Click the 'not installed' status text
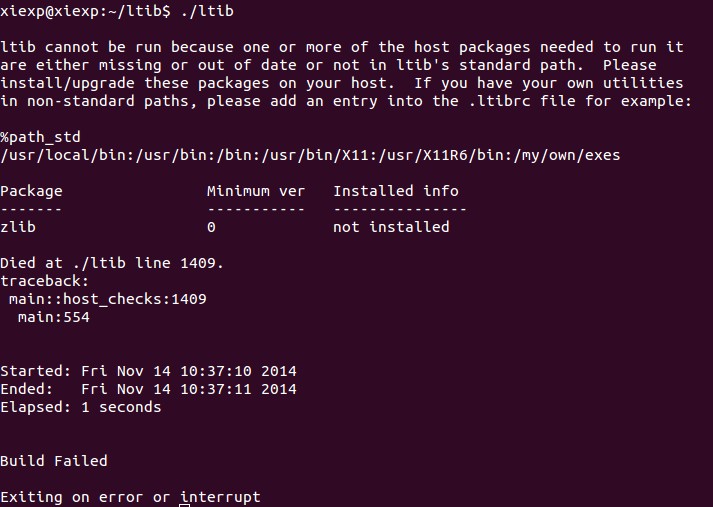The width and height of the screenshot is (713, 507). (x=391, y=227)
